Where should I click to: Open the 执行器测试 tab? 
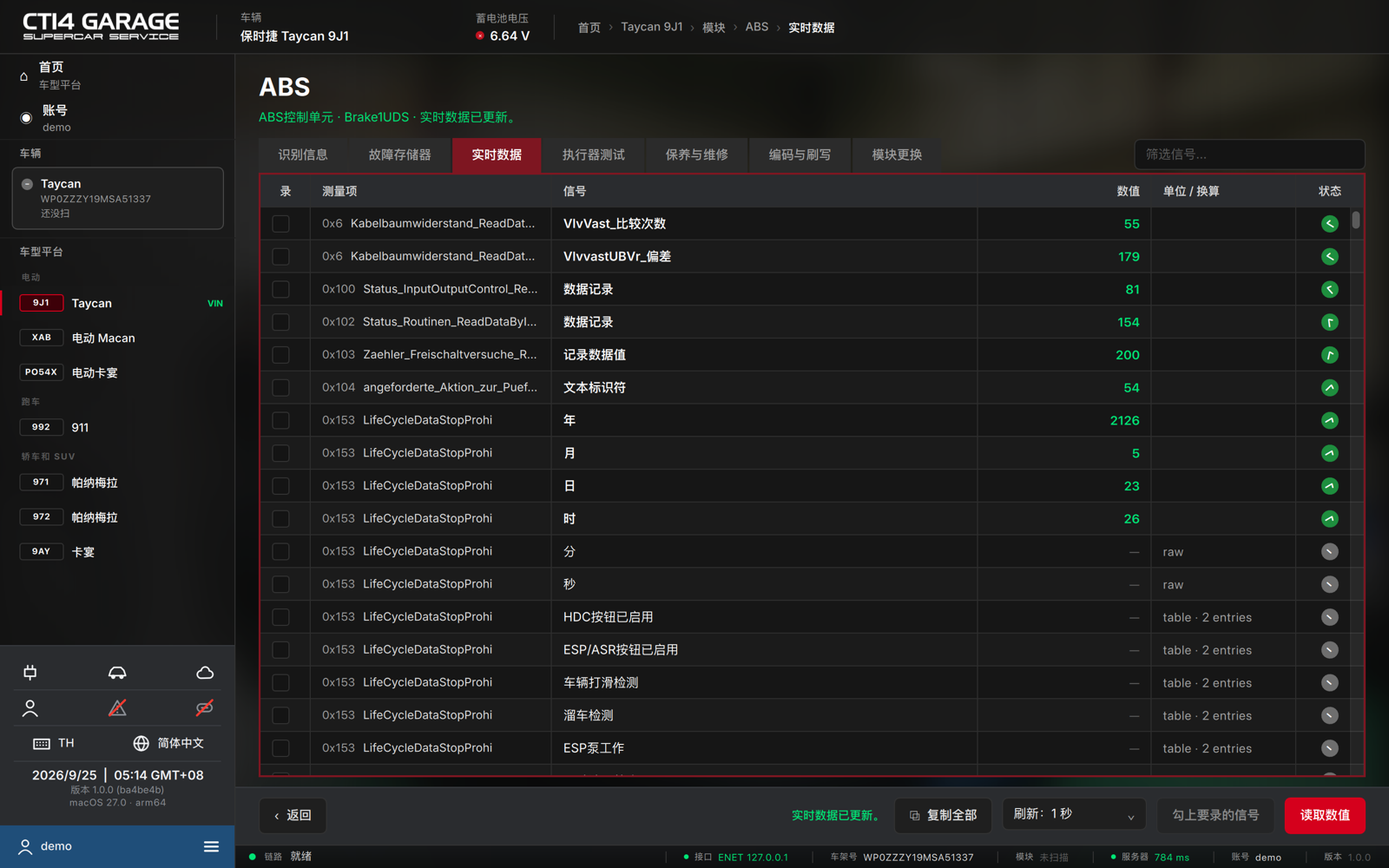tap(594, 155)
